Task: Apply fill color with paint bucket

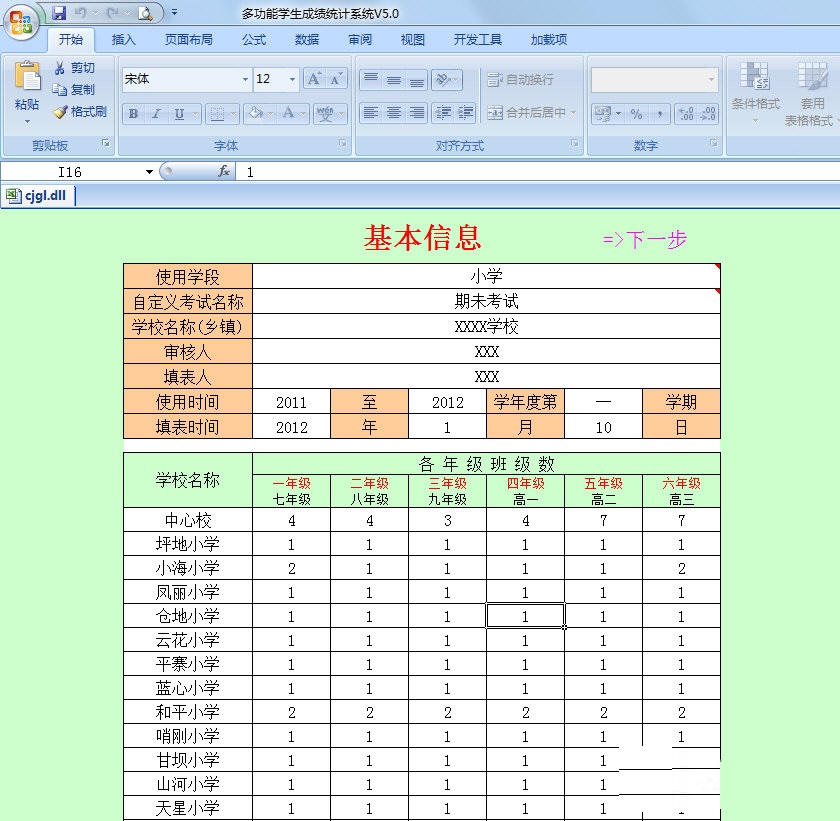Action: [256, 113]
